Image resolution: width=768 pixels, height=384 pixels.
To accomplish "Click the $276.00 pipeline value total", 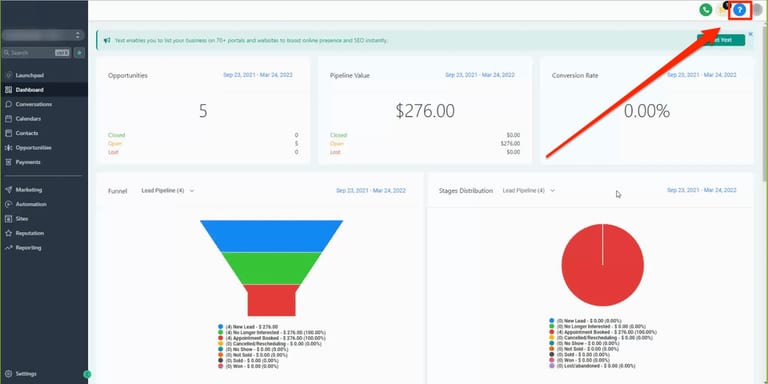I will (x=425, y=111).
